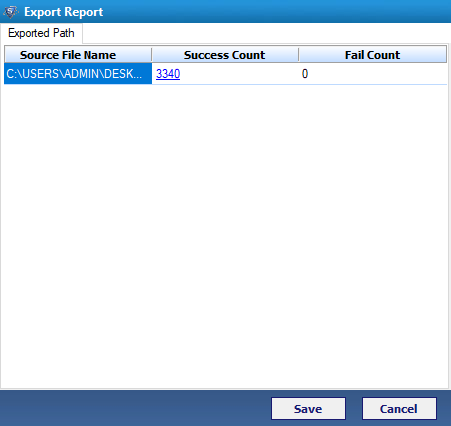
Task: Click empty tab strip beside Exported Path tab
Action: pyautogui.click(x=266, y=33)
